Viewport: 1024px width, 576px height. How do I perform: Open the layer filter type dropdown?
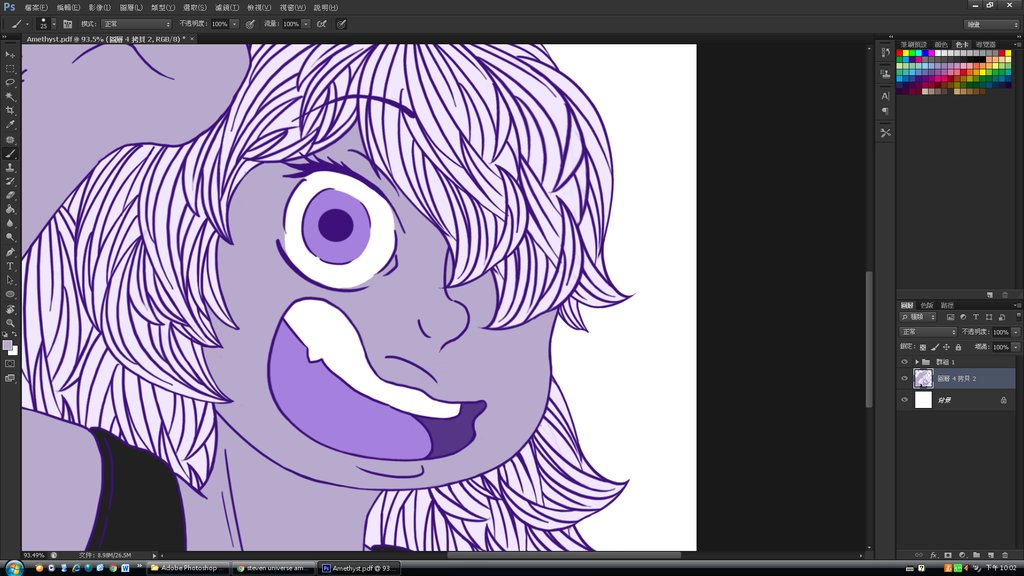pyautogui.click(x=919, y=317)
